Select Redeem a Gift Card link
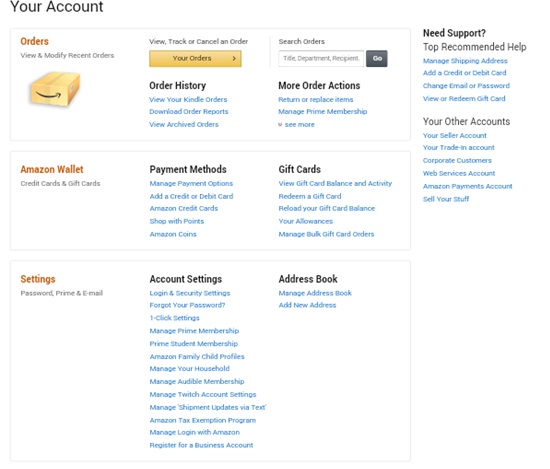 click(310, 196)
